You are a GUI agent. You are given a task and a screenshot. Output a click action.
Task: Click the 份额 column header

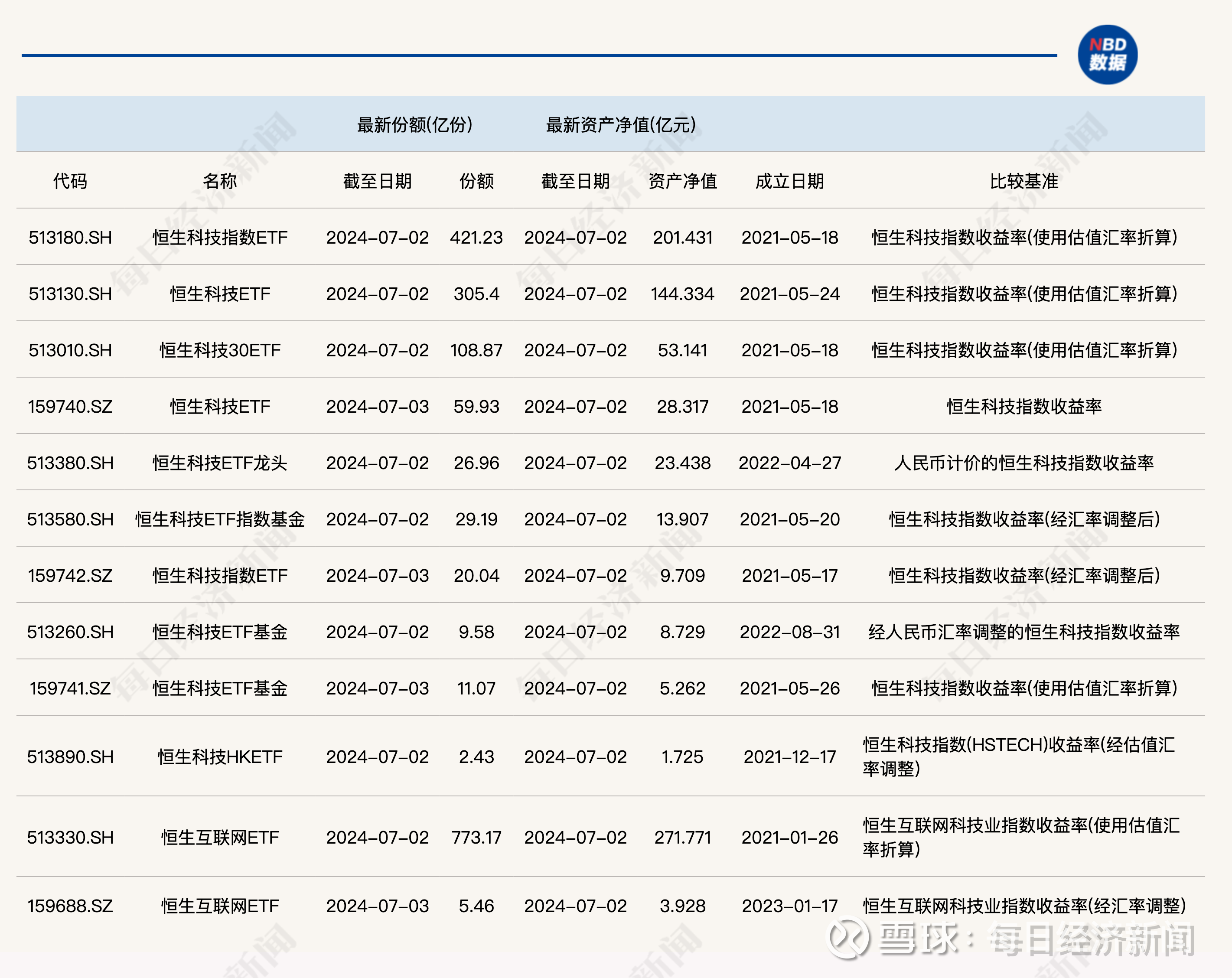[476, 181]
